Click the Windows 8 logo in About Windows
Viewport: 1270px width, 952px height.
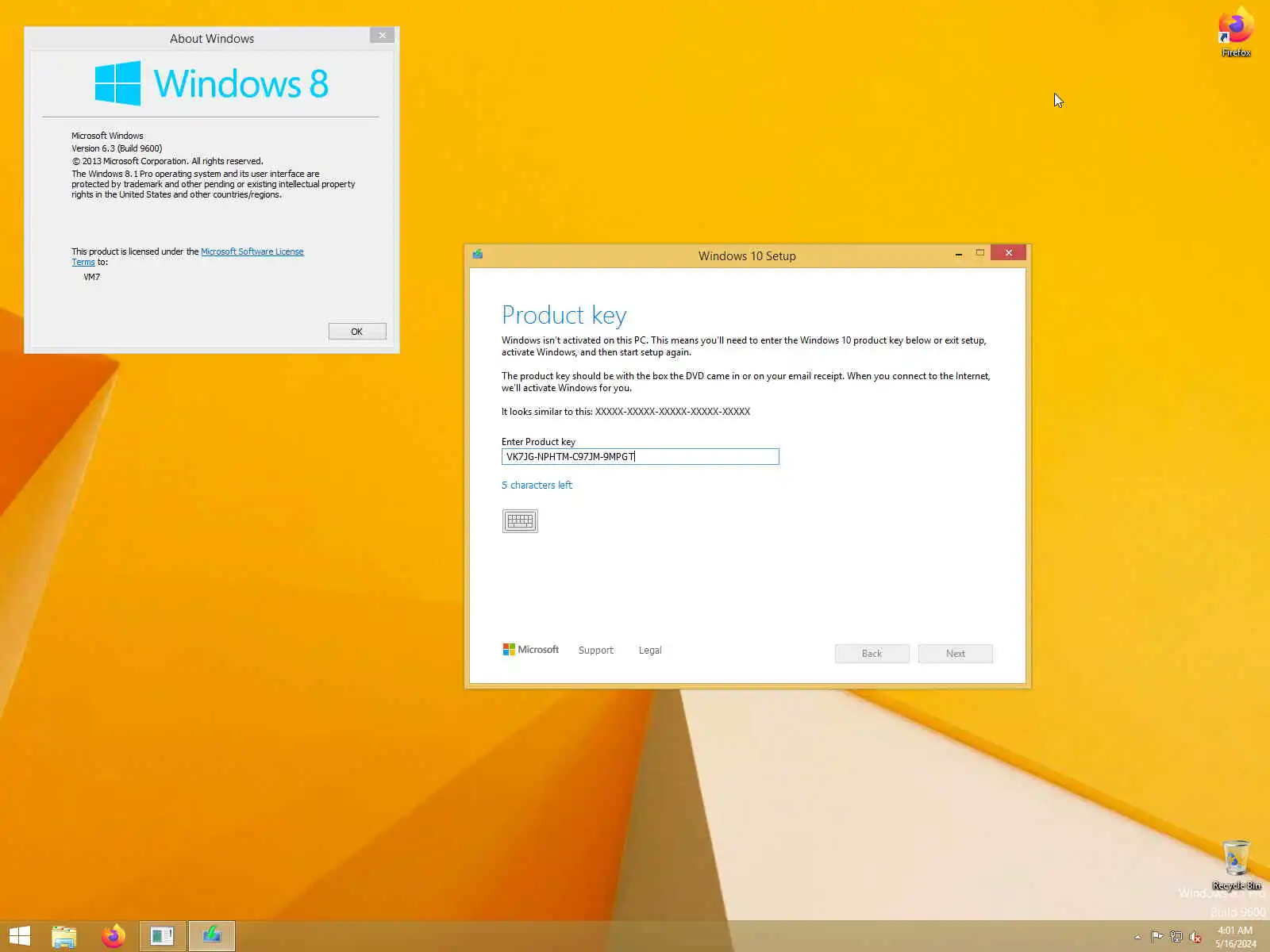(x=212, y=83)
